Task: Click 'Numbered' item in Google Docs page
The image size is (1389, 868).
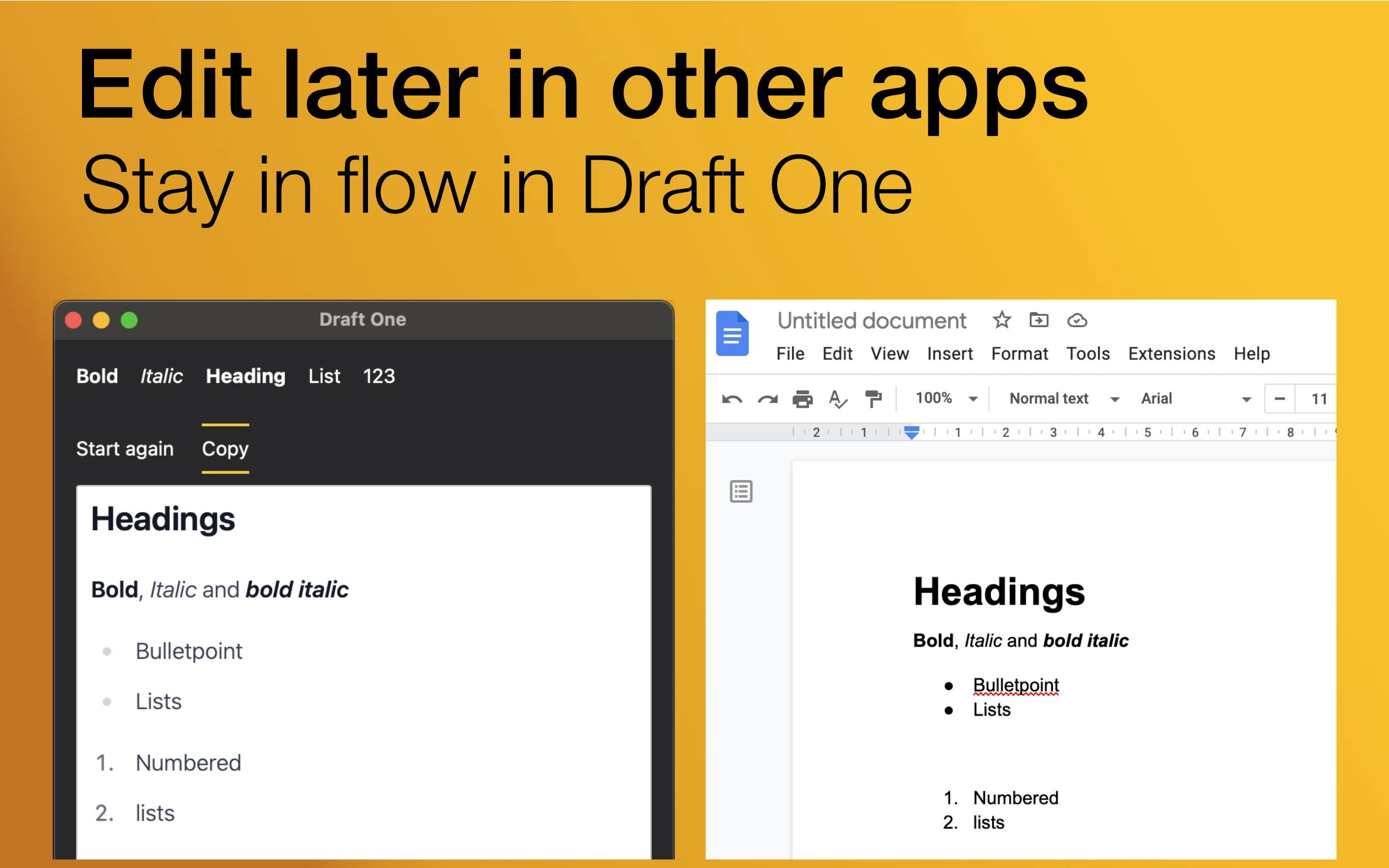Action: [x=1016, y=798]
